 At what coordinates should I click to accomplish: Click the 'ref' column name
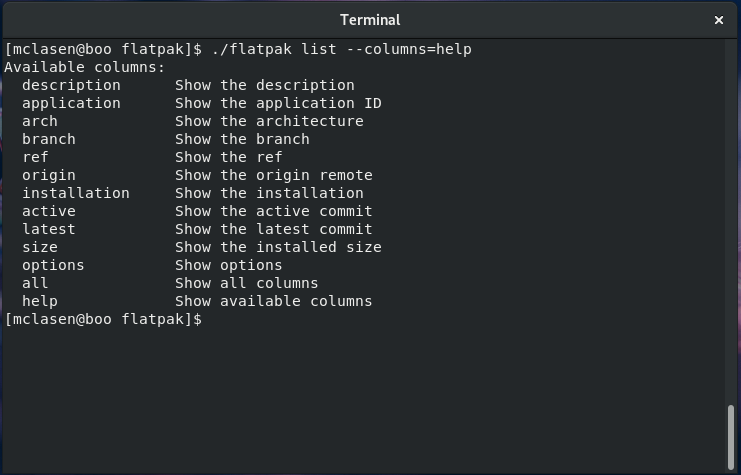click(35, 157)
